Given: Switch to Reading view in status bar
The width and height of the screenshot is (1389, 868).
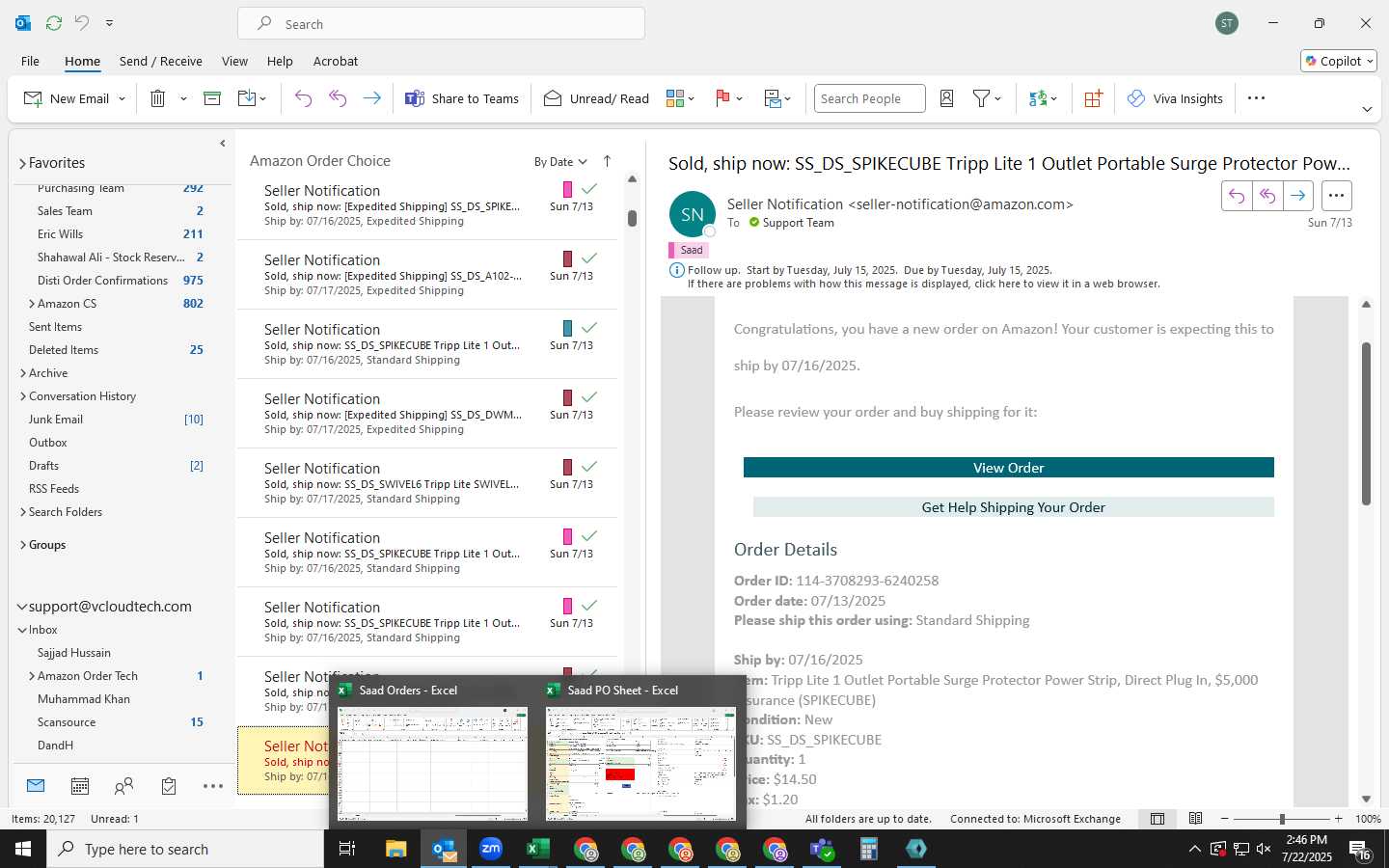Looking at the screenshot, I should 1195,819.
